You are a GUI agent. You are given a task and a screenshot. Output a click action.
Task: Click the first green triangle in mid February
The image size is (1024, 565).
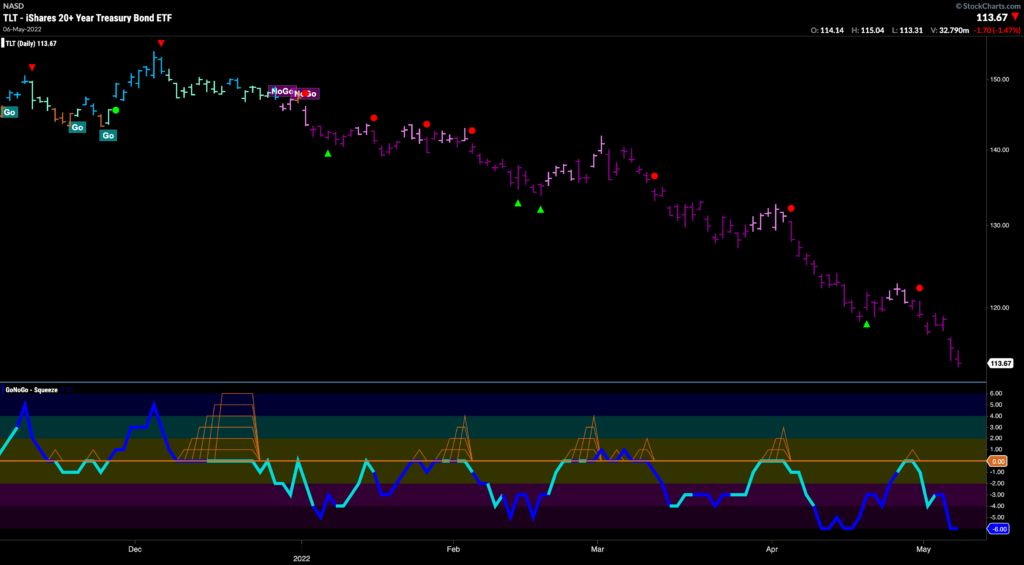[518, 203]
